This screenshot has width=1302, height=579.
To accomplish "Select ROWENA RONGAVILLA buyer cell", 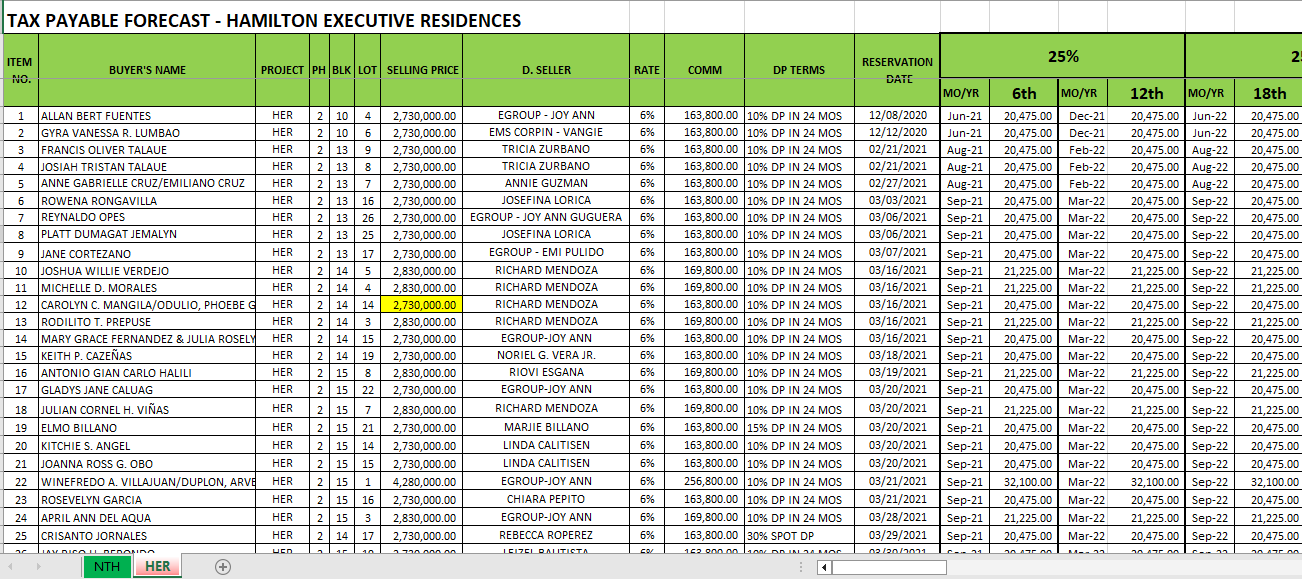I will [147, 201].
